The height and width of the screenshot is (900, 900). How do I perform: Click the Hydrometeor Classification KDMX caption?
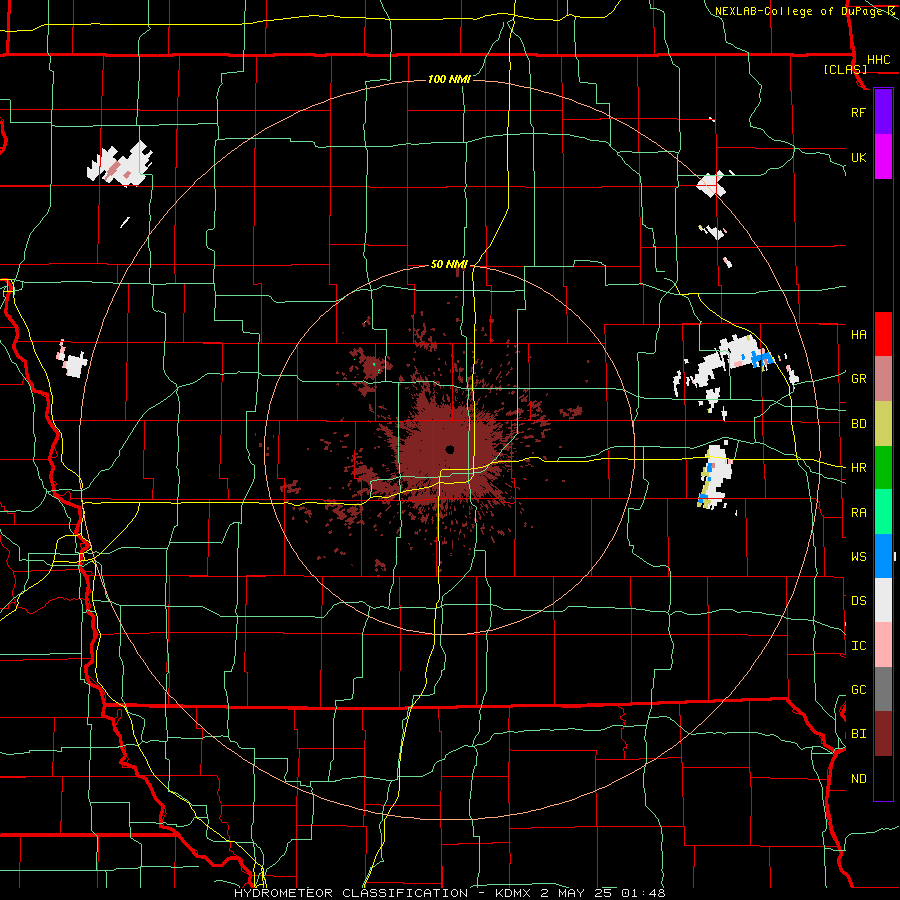pyautogui.click(x=449, y=893)
